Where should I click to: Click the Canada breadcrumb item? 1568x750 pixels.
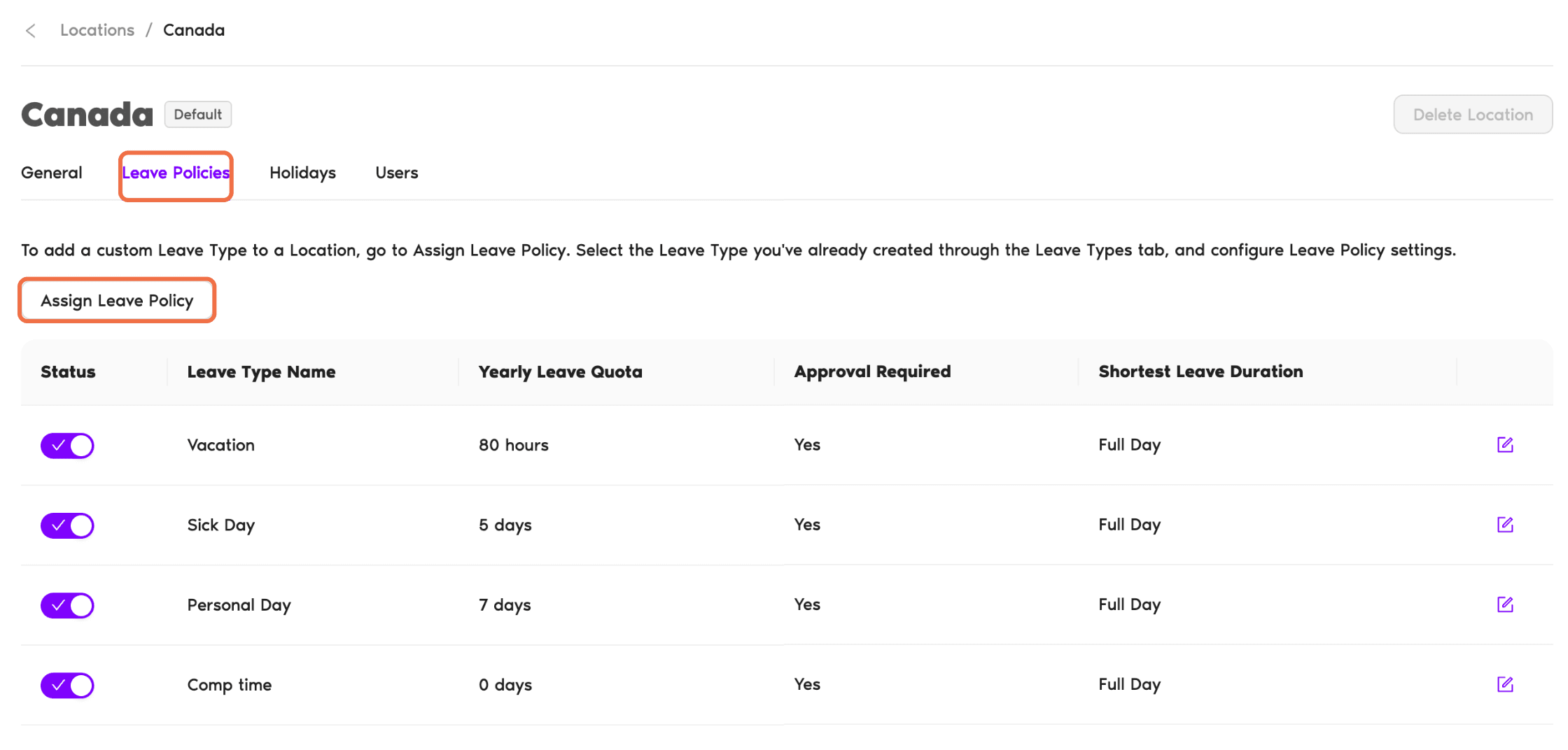tap(194, 30)
